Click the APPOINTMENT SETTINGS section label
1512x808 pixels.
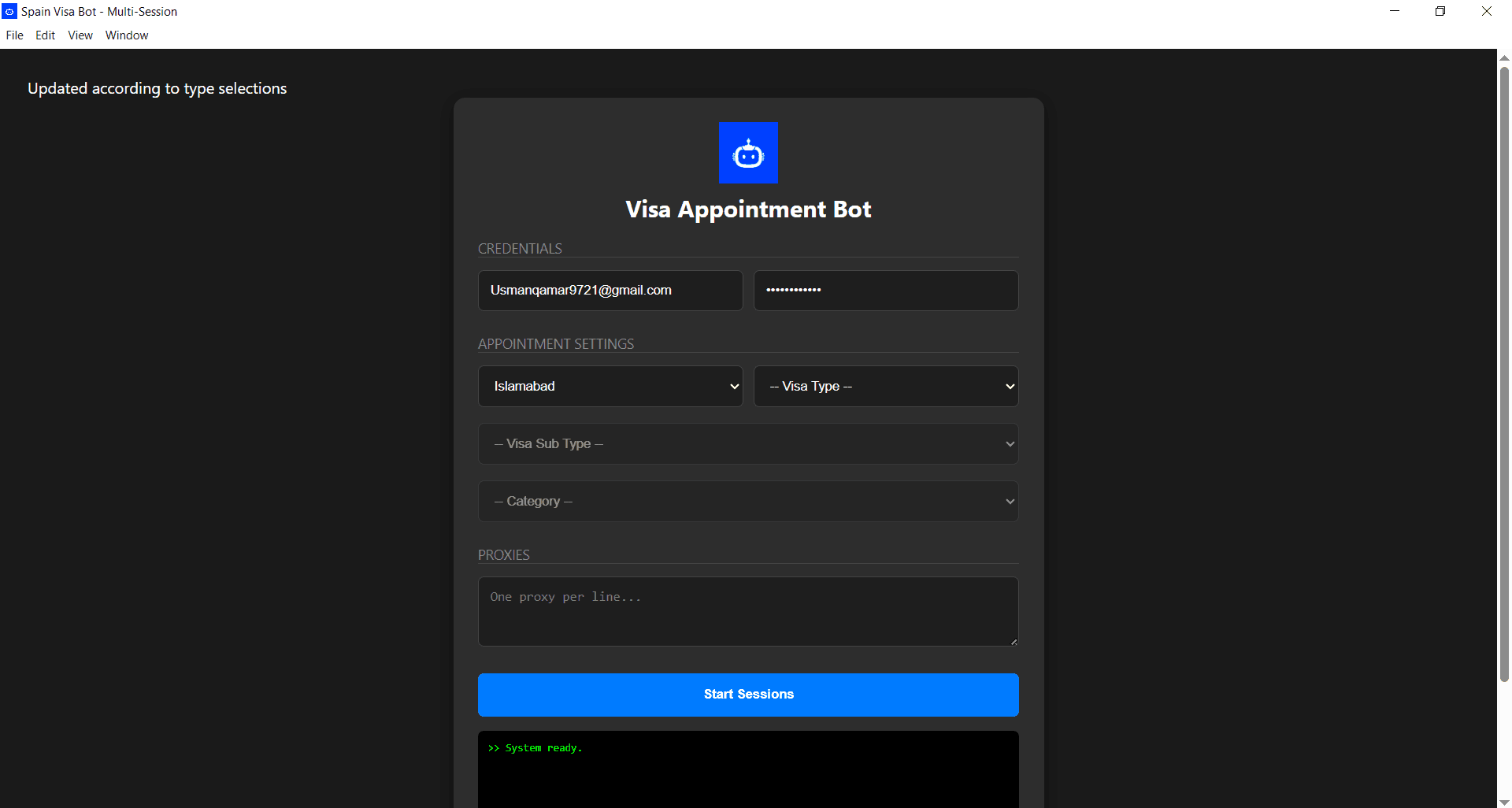coord(556,344)
